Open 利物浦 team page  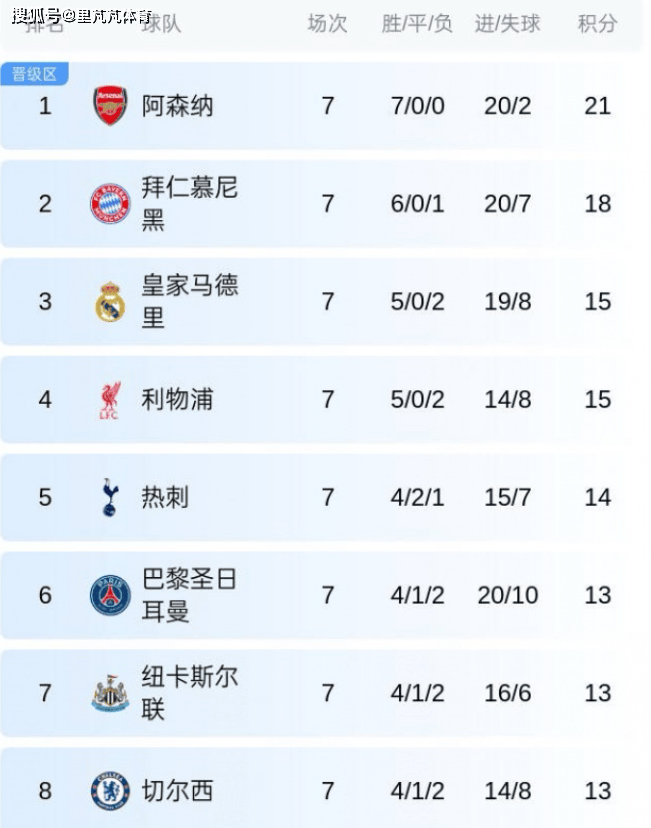pos(177,400)
